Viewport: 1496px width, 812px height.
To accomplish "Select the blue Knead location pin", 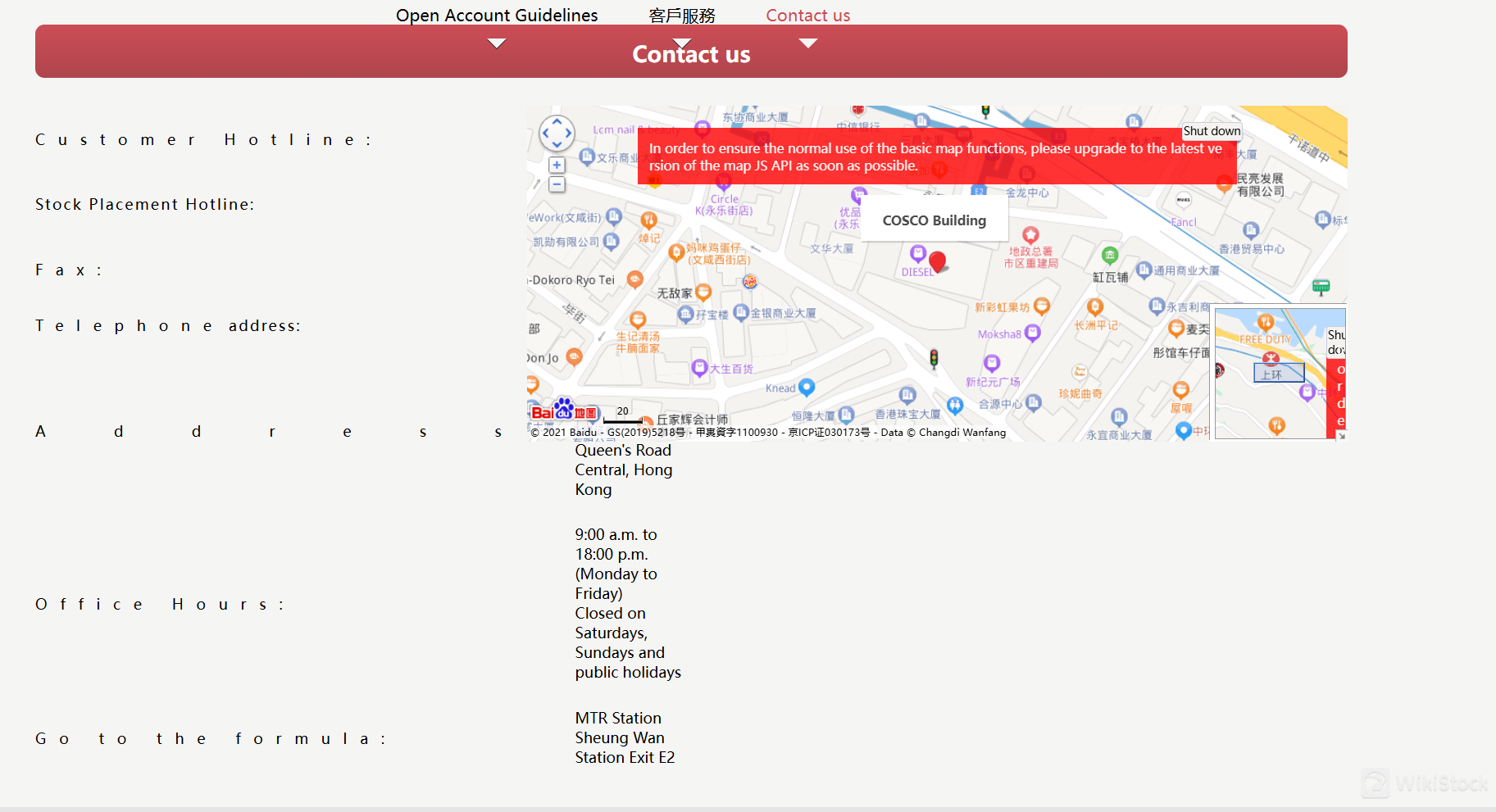I will [806, 387].
